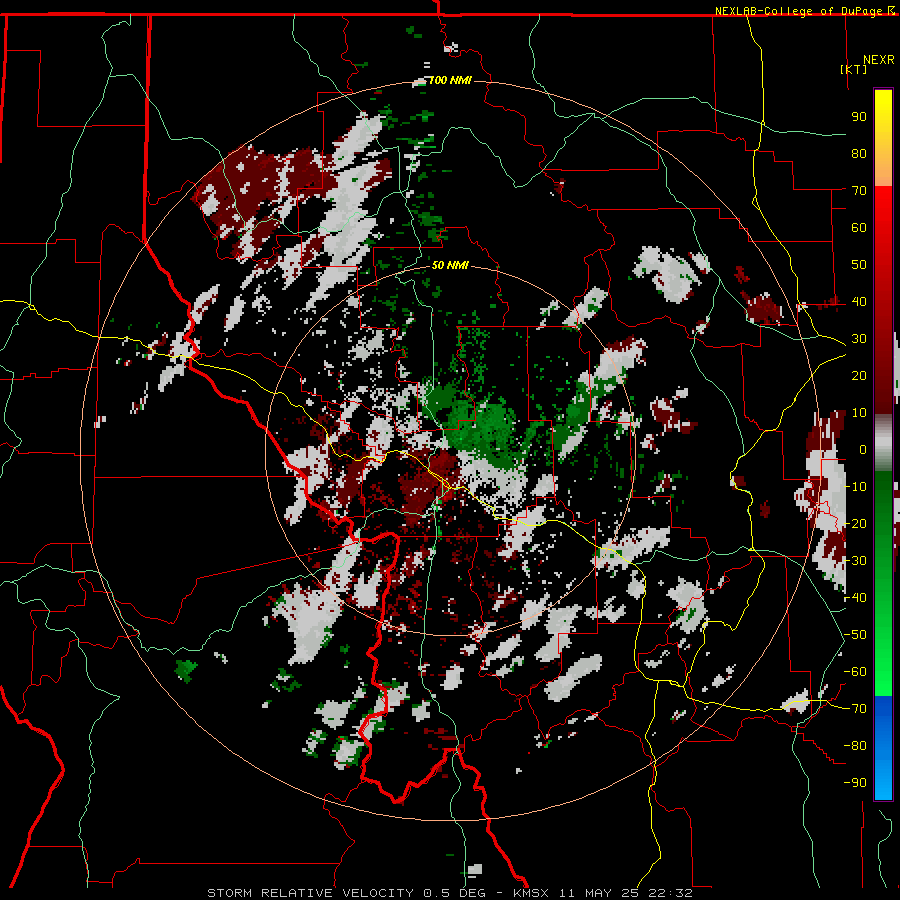Click the 80 value on the velocity scale
This screenshot has width=900, height=900.
pyautogui.click(x=859, y=154)
